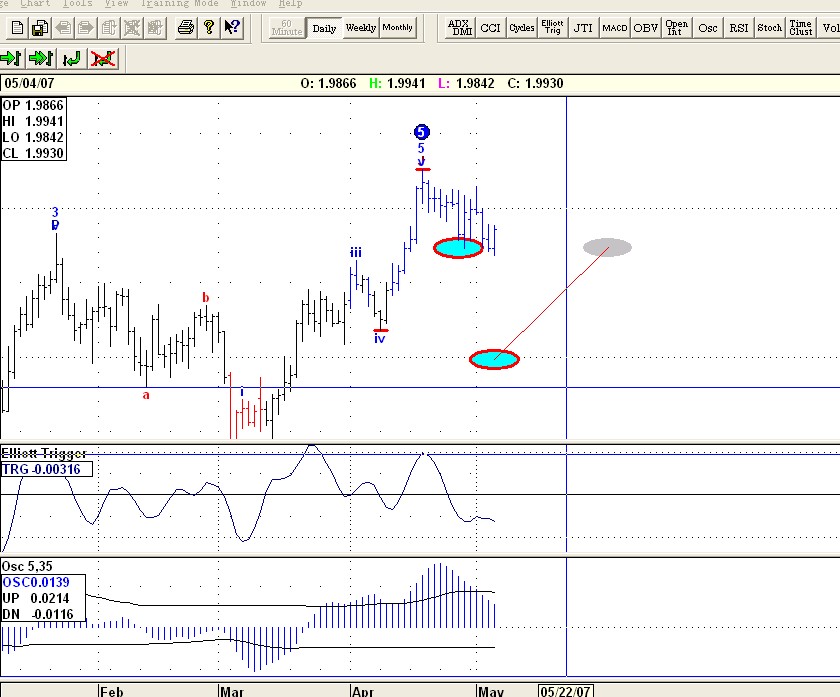Open help with the yellow question mark icon
The height and width of the screenshot is (697, 840).
[209, 27]
